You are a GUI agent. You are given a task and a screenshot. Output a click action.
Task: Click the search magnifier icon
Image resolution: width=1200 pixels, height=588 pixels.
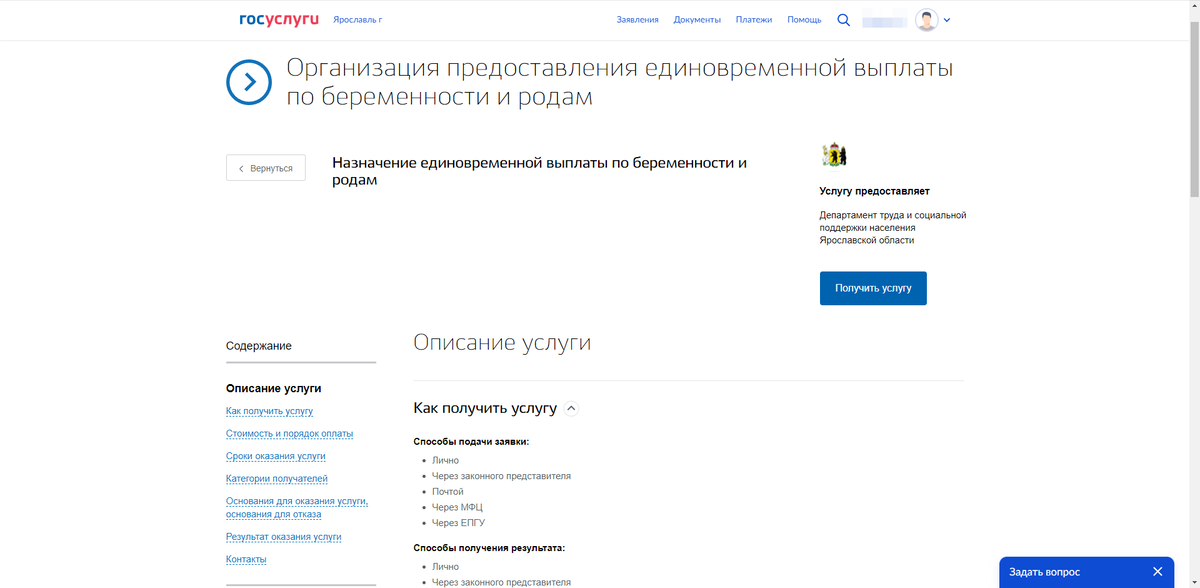(843, 20)
